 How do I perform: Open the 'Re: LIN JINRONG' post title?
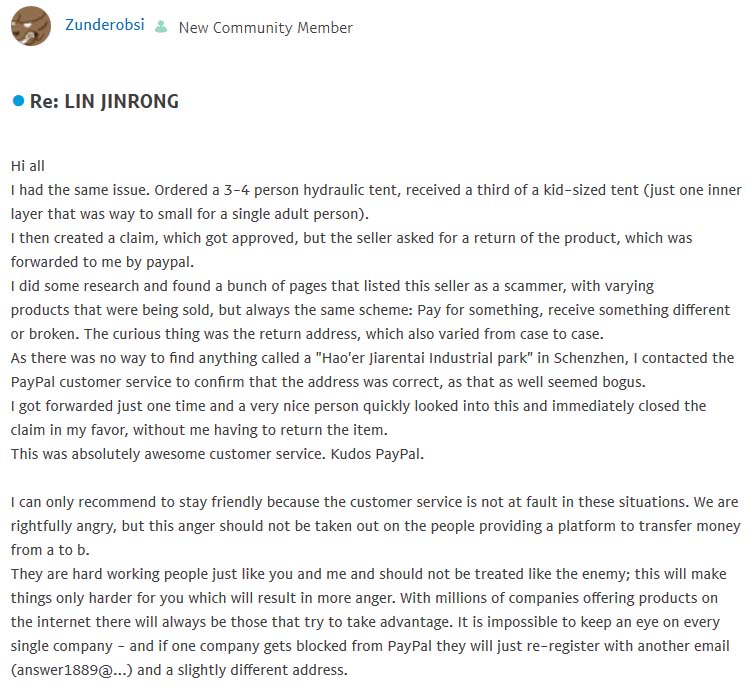[x=104, y=102]
